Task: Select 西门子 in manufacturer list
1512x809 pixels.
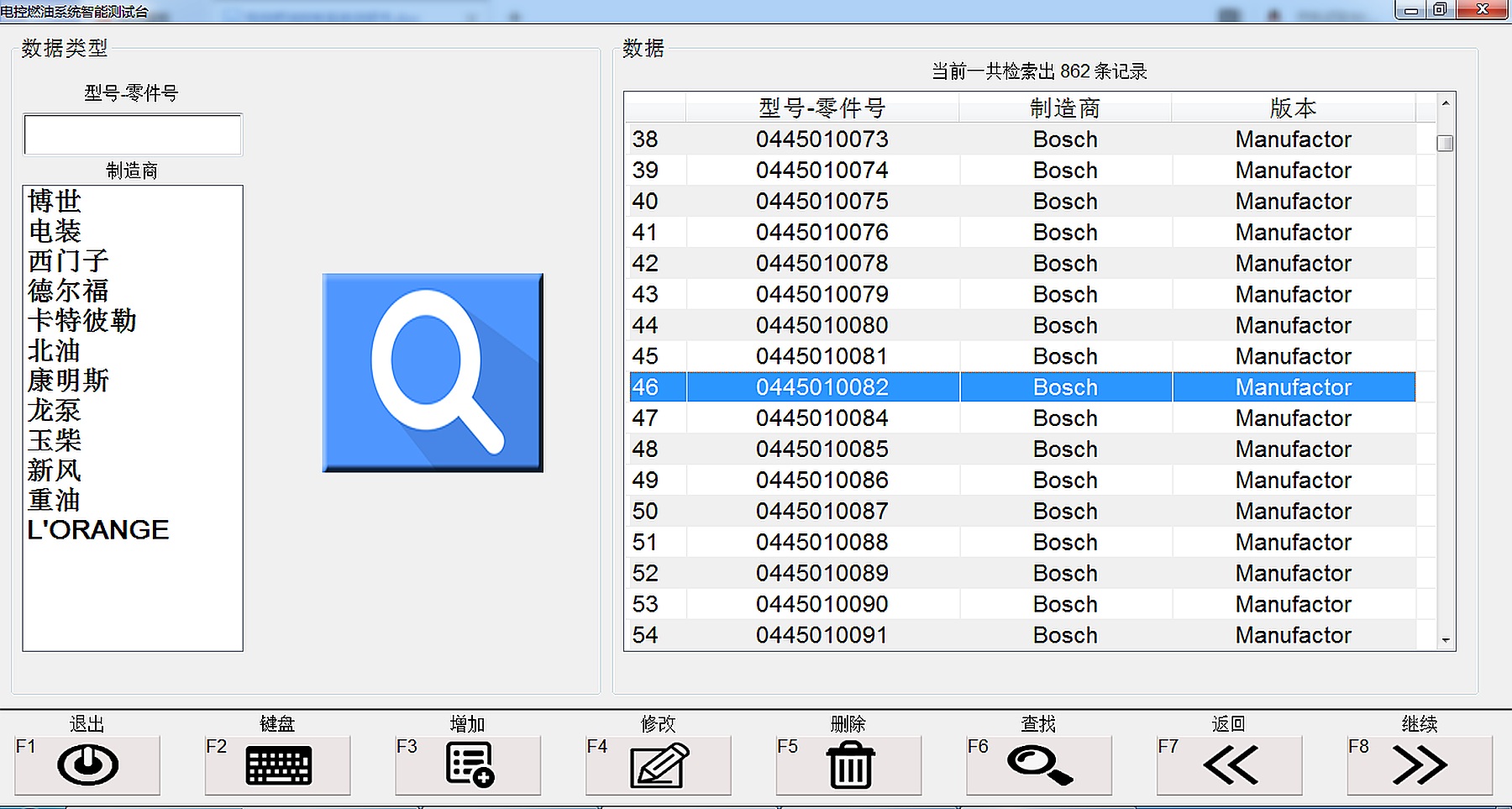Action: click(68, 261)
